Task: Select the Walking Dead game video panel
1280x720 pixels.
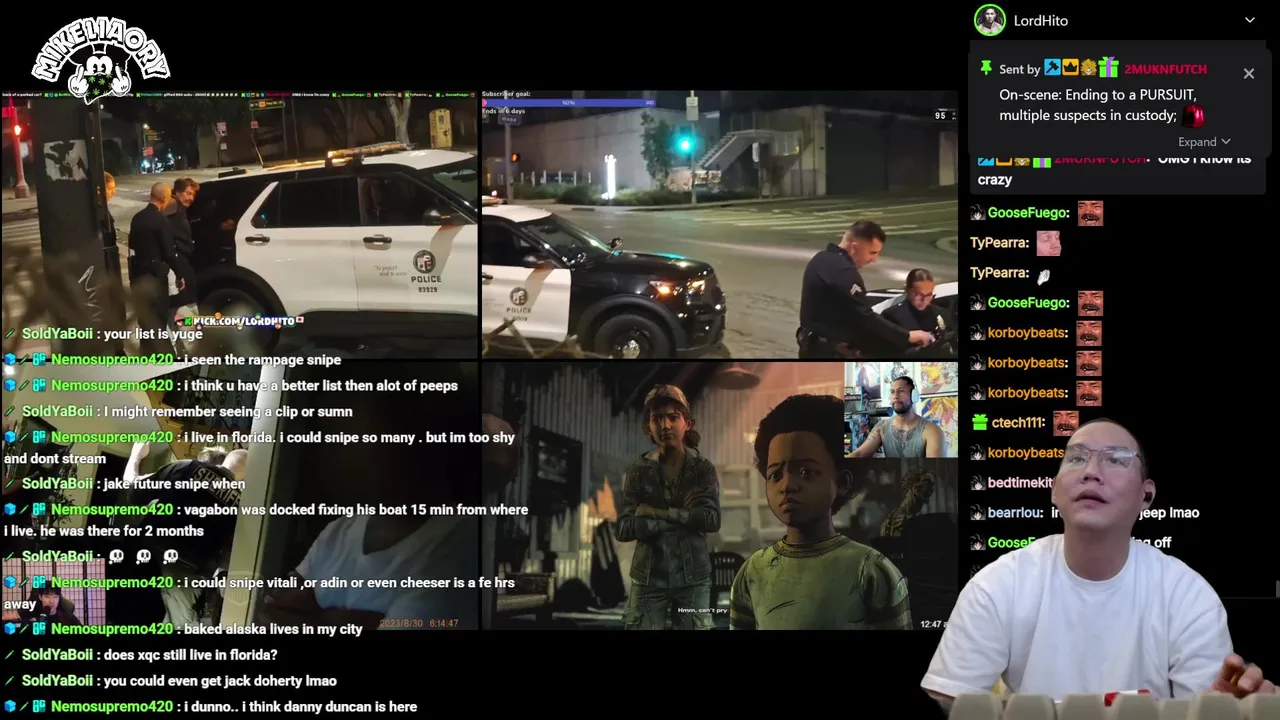Action: (x=719, y=496)
